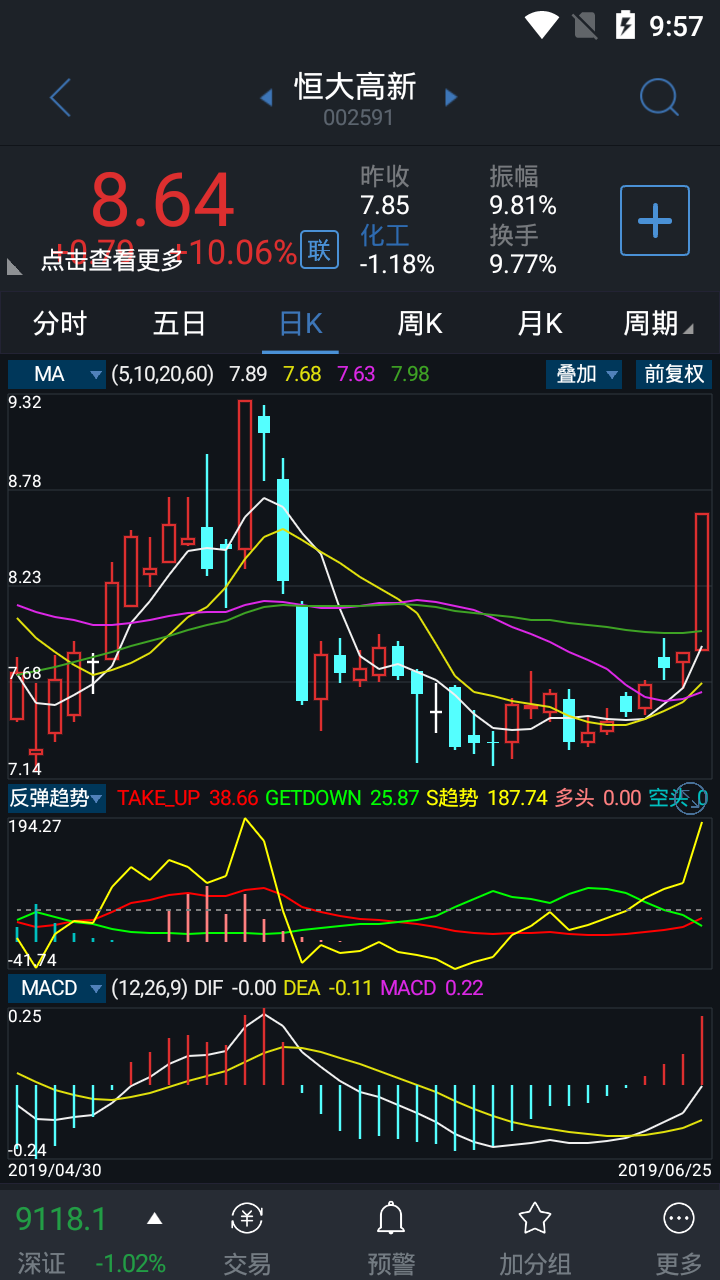Viewport: 720px width, 1280px height.
Task: Tap the MA5 value 7.89
Action: 248,374
